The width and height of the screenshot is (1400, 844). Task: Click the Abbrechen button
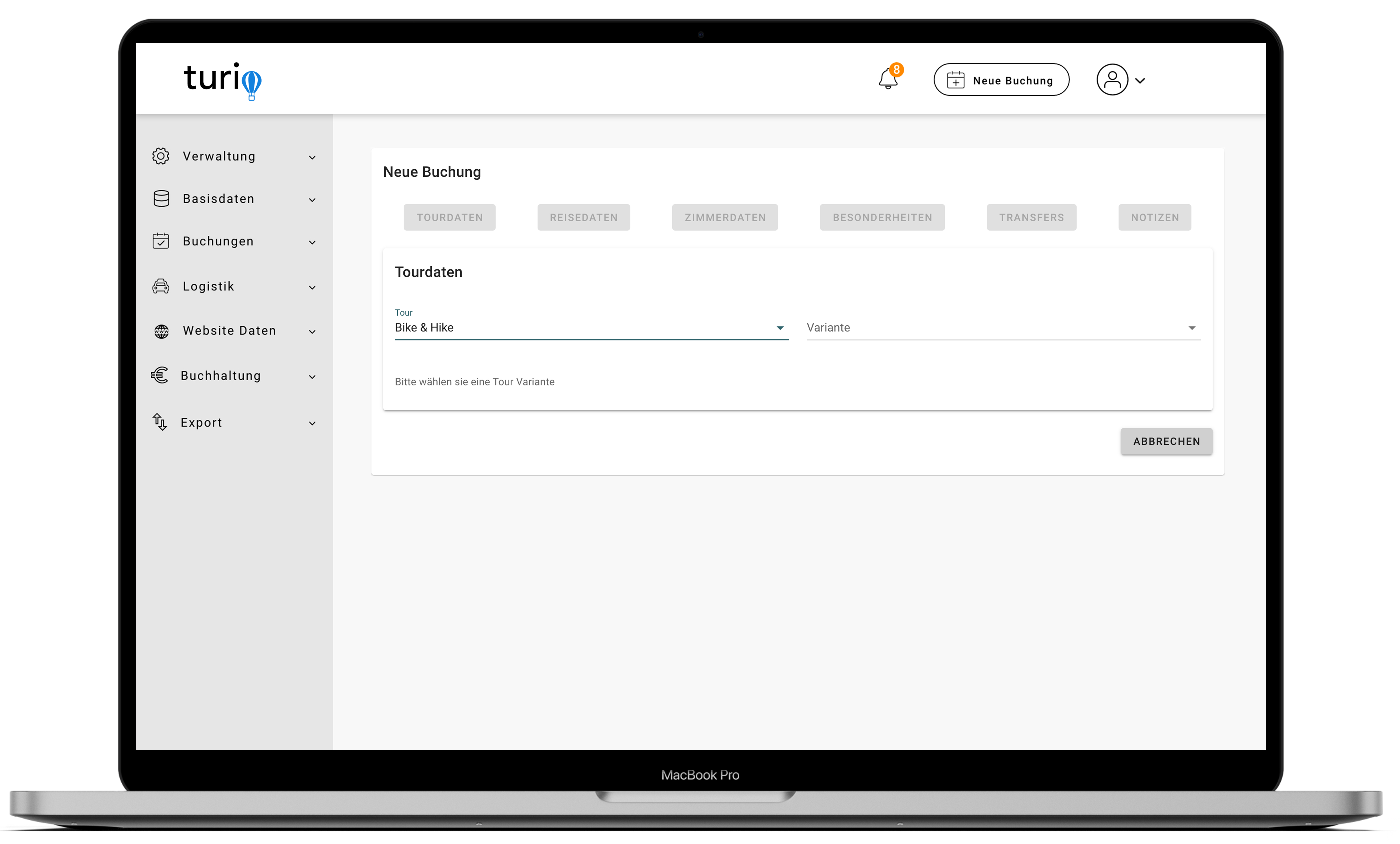click(x=1167, y=441)
